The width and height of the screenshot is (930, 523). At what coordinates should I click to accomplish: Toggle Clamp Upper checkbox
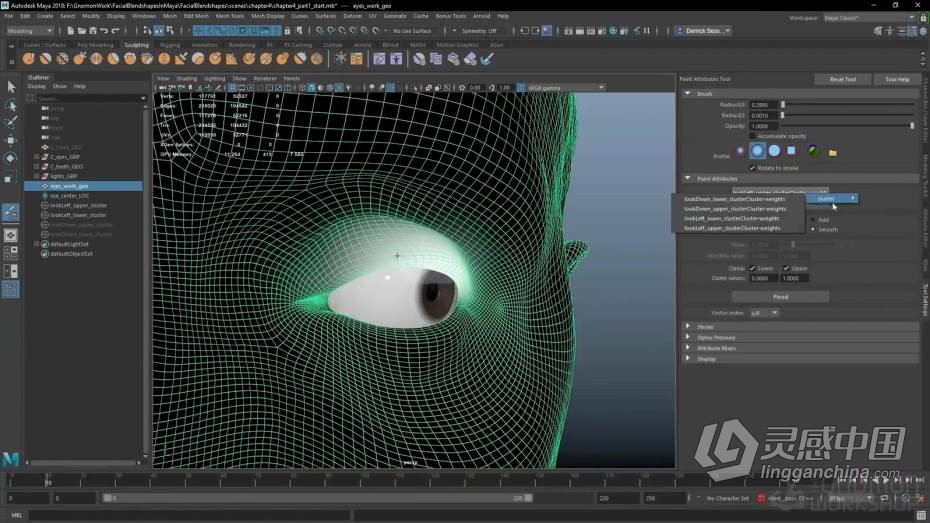point(786,269)
